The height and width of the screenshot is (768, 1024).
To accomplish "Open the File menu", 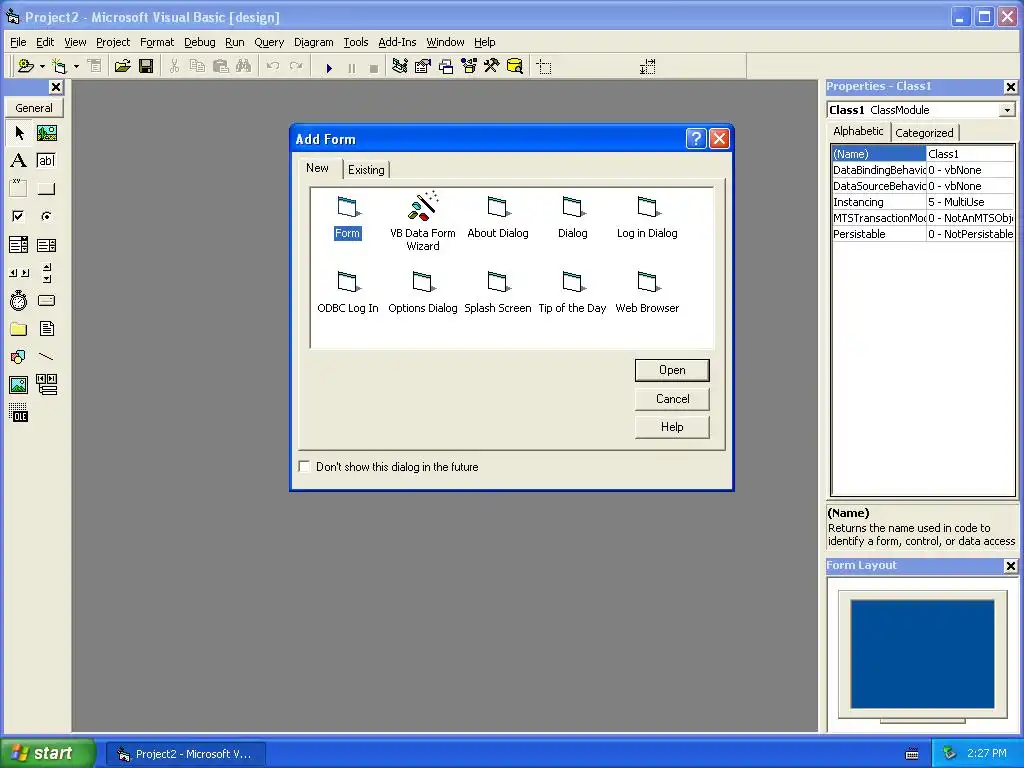I will (18, 42).
